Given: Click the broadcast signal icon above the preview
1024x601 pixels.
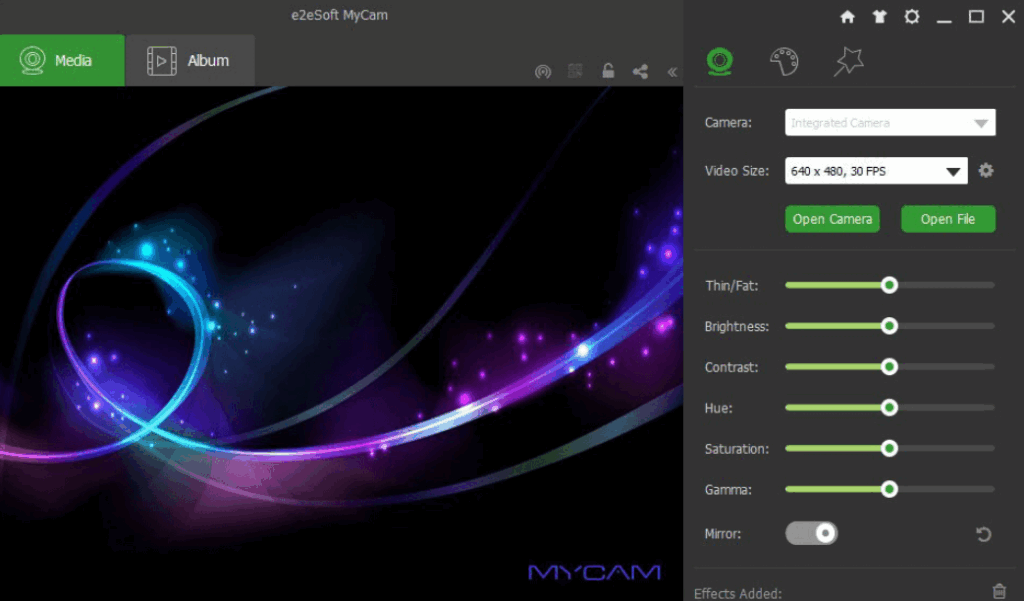Looking at the screenshot, I should click(543, 71).
